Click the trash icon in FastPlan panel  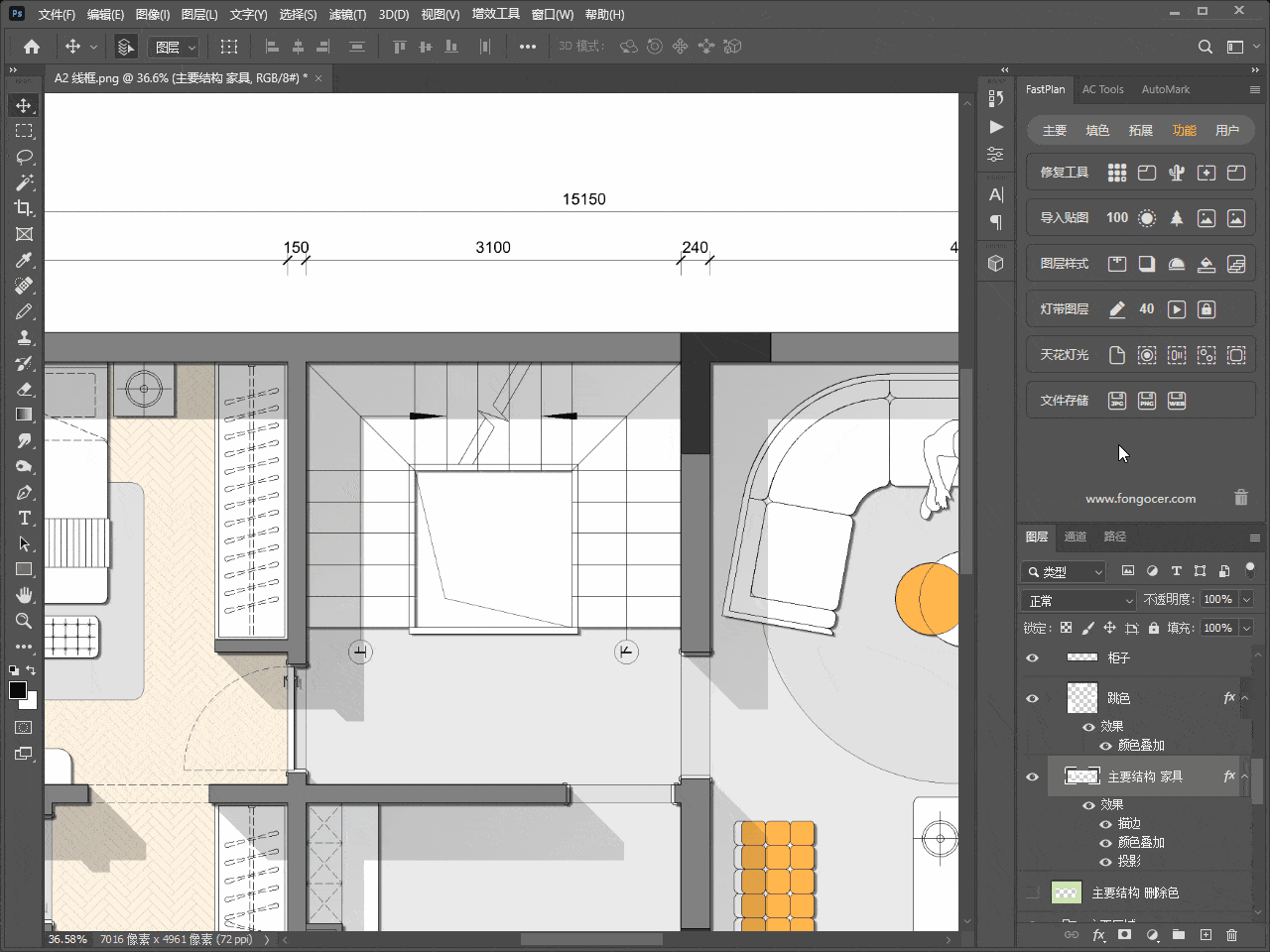1240,498
